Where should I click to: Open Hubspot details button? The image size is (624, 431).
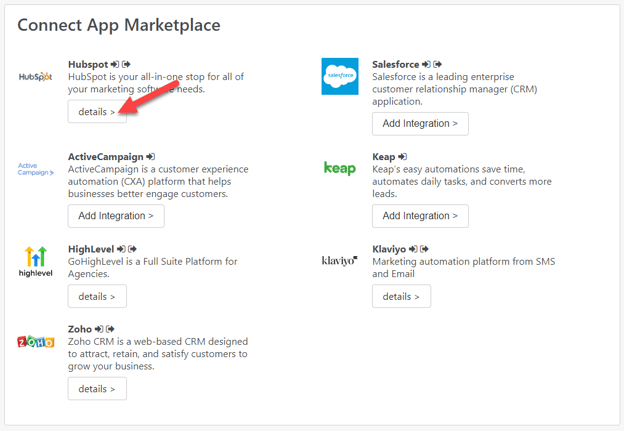click(97, 112)
